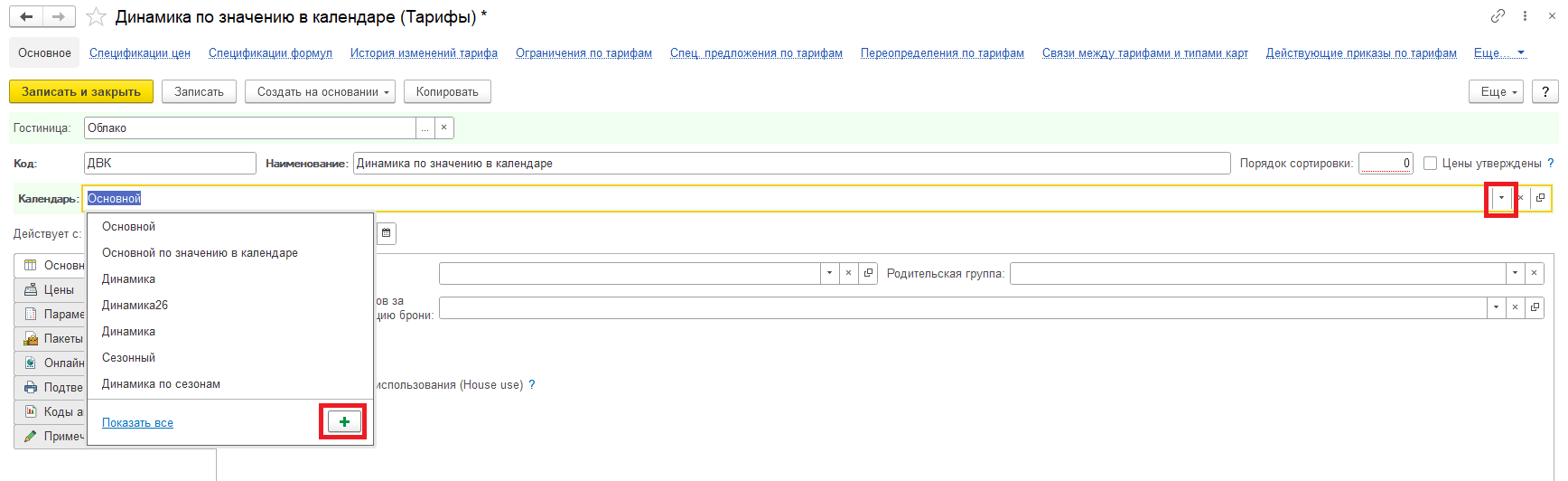The height and width of the screenshot is (481, 1568).
Task: Open Связи между тарифами и типами карт
Action: (1145, 53)
